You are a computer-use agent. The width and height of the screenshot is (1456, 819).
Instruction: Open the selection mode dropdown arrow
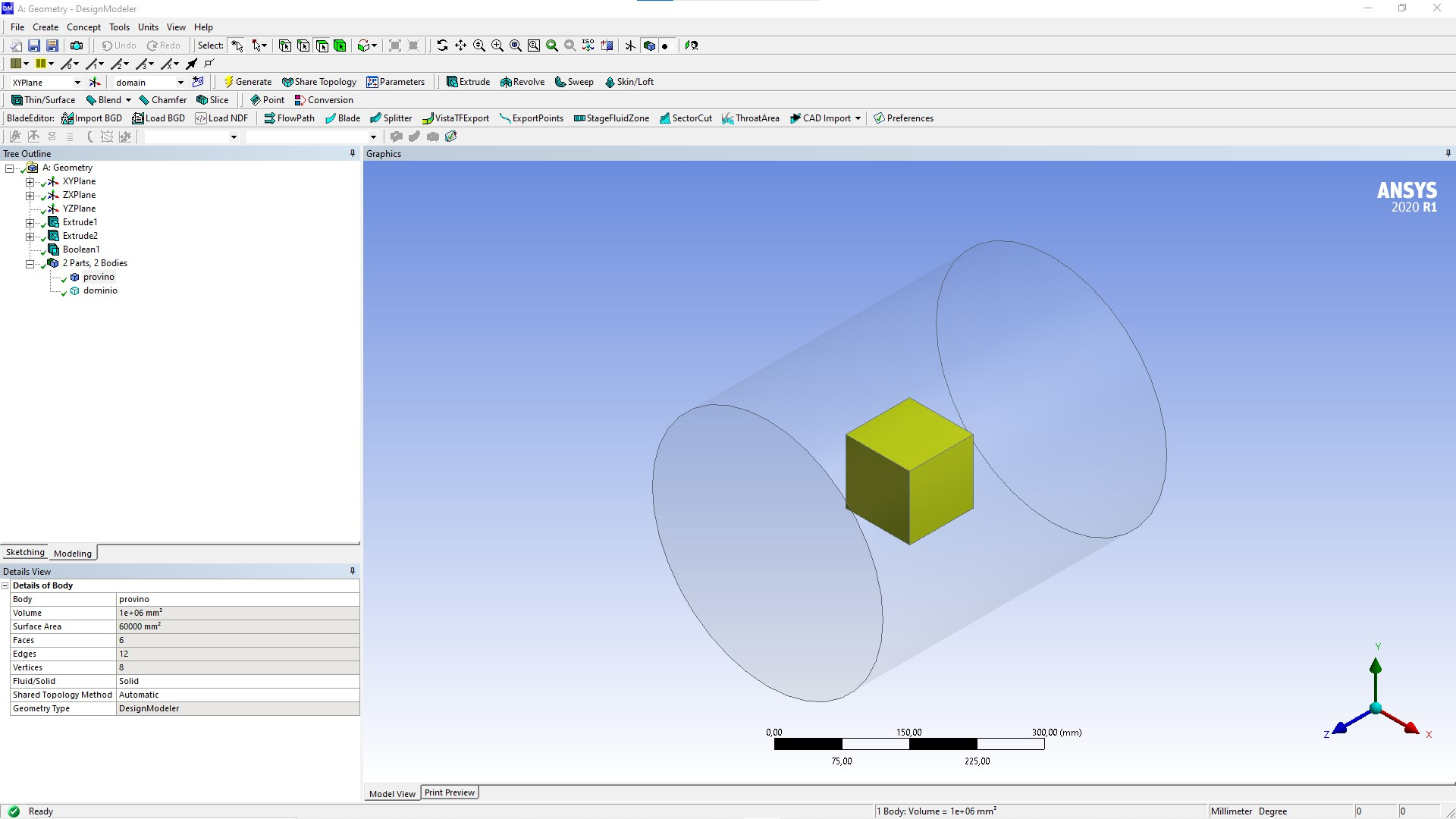tap(264, 45)
